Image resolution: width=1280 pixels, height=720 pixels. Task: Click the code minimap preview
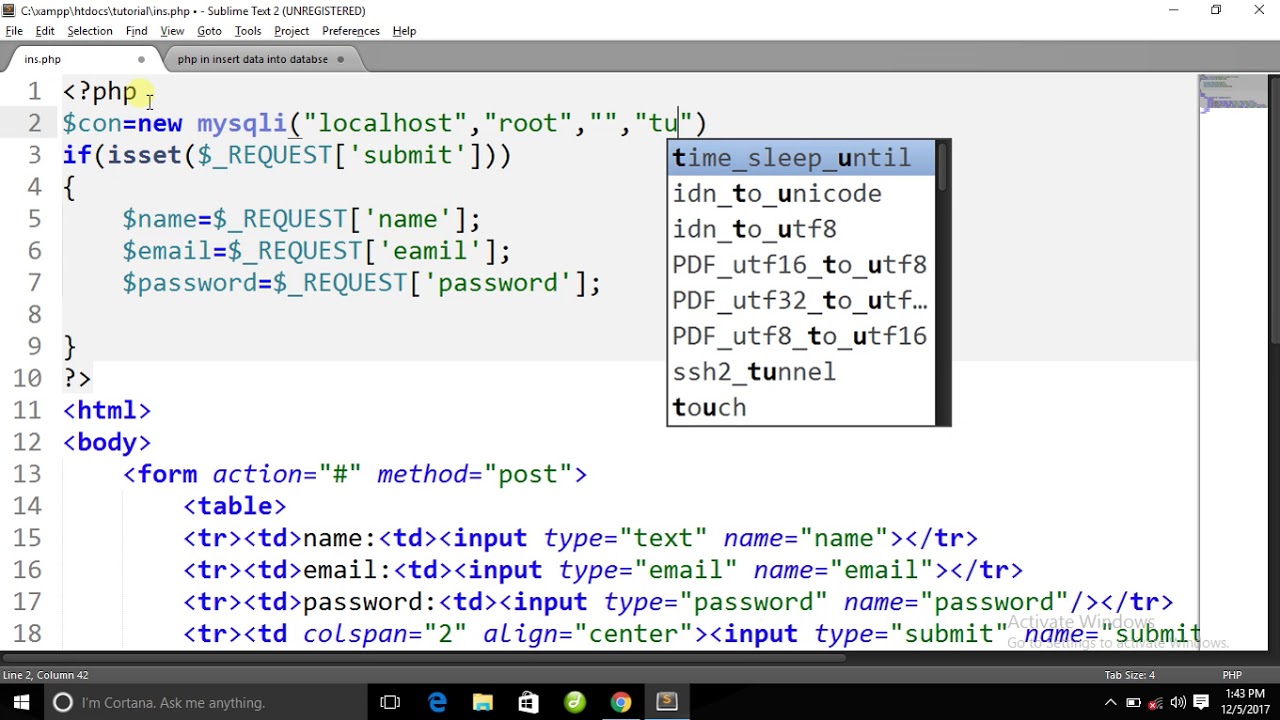(1232, 92)
